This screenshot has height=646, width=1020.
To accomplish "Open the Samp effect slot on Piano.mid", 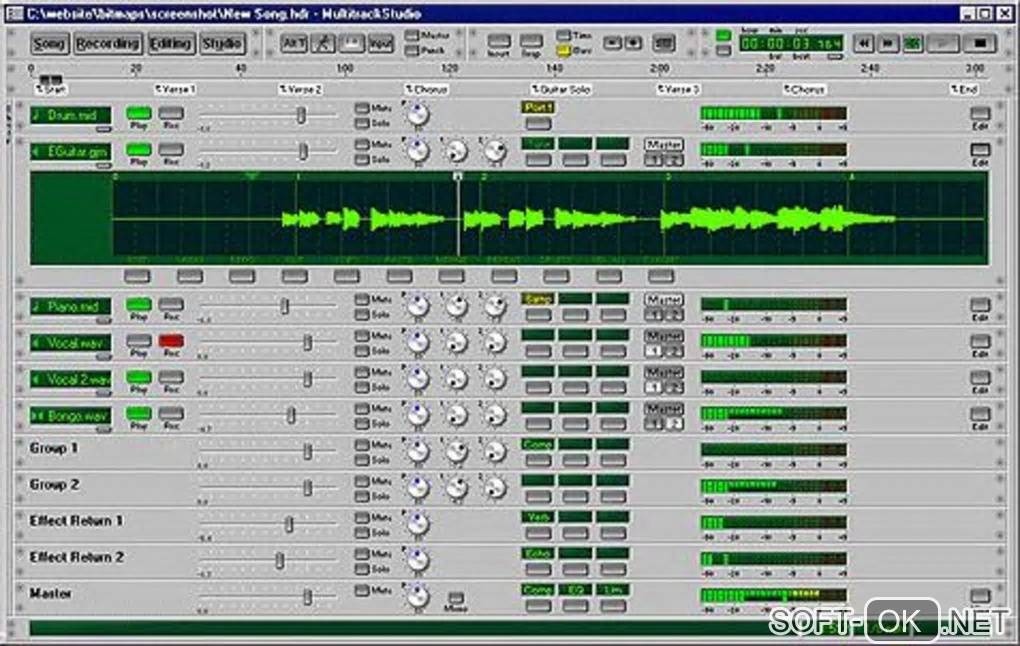I will tap(538, 299).
